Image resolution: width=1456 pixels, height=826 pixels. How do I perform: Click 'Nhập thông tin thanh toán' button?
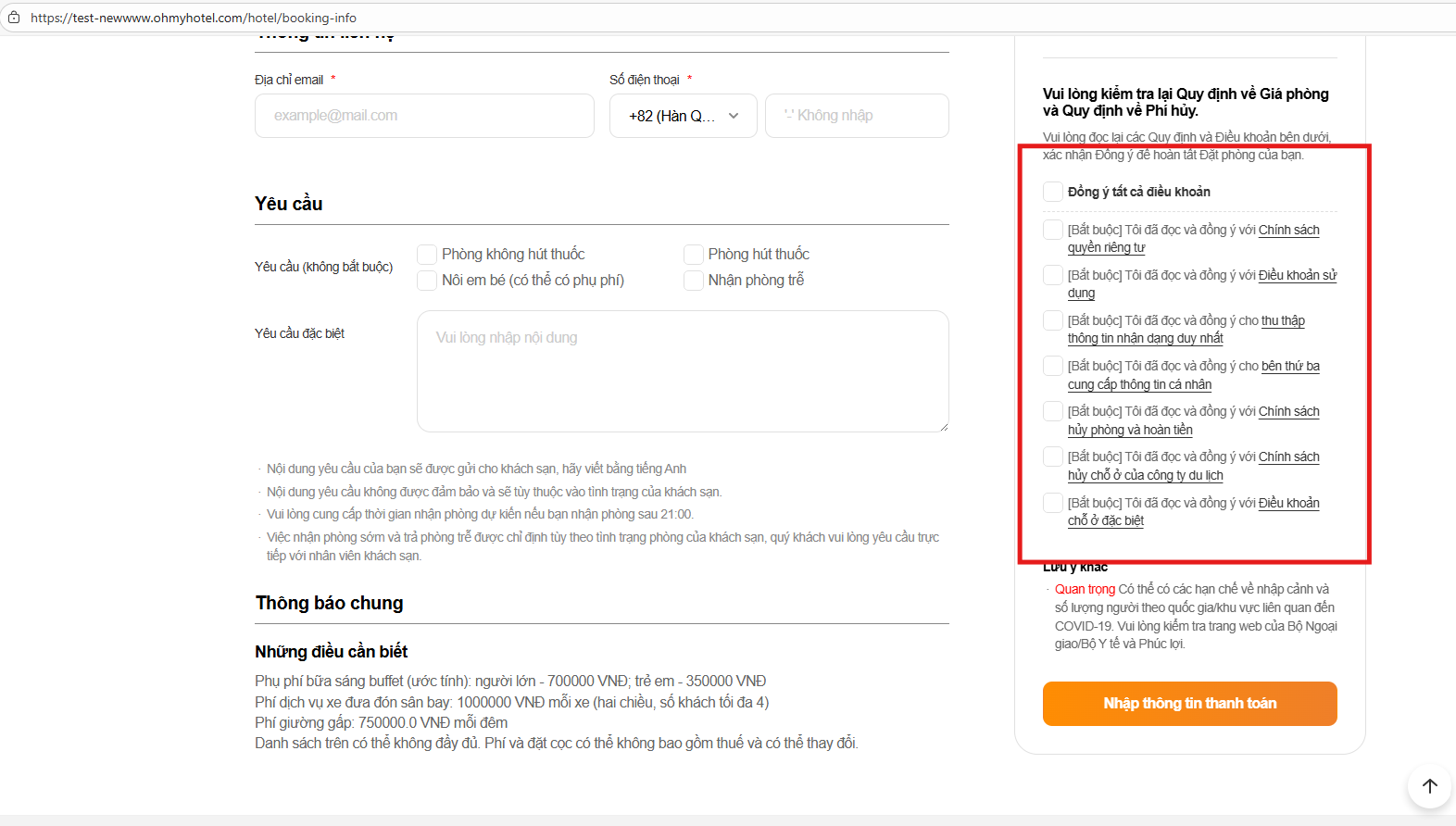(1190, 704)
